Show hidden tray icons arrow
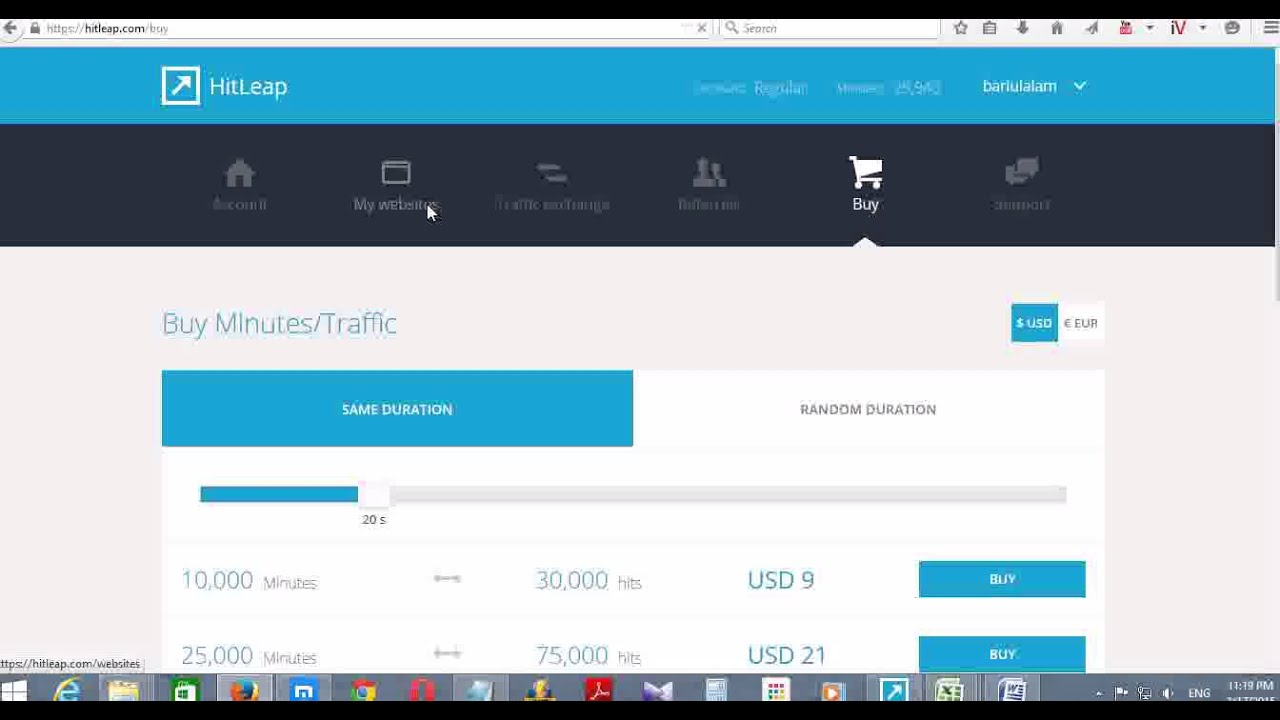This screenshot has width=1280, height=720. pyautogui.click(x=1099, y=693)
